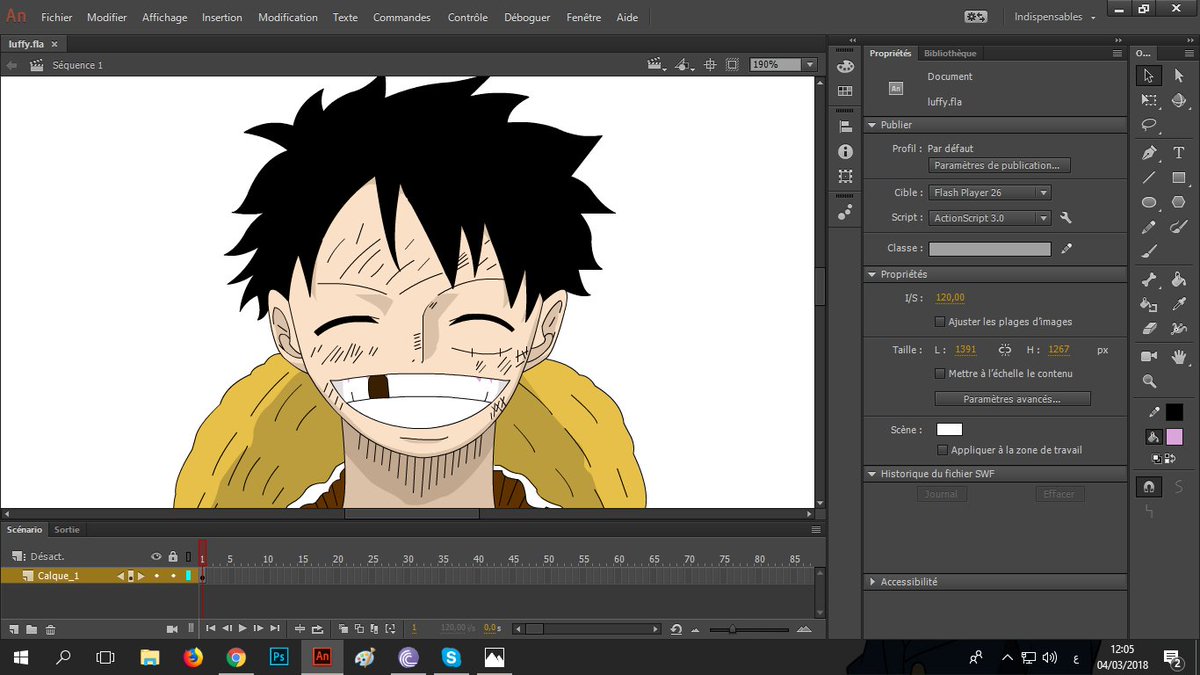Select the Free Transform tool
The image size is (1200, 675).
tap(1149, 100)
